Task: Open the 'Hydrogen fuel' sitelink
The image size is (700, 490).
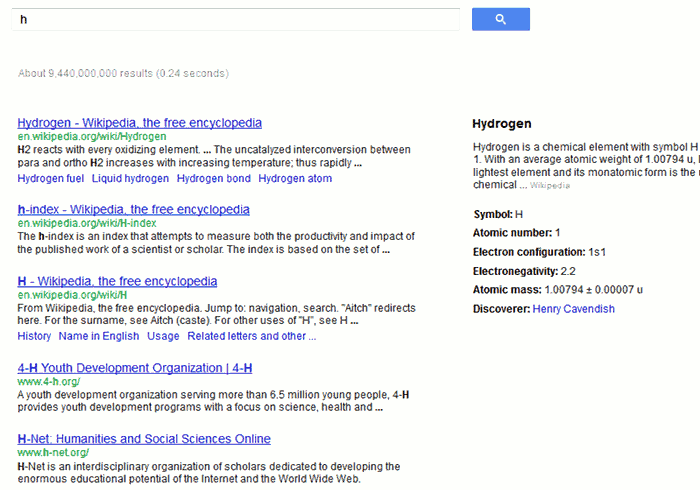Action: [x=50, y=179]
